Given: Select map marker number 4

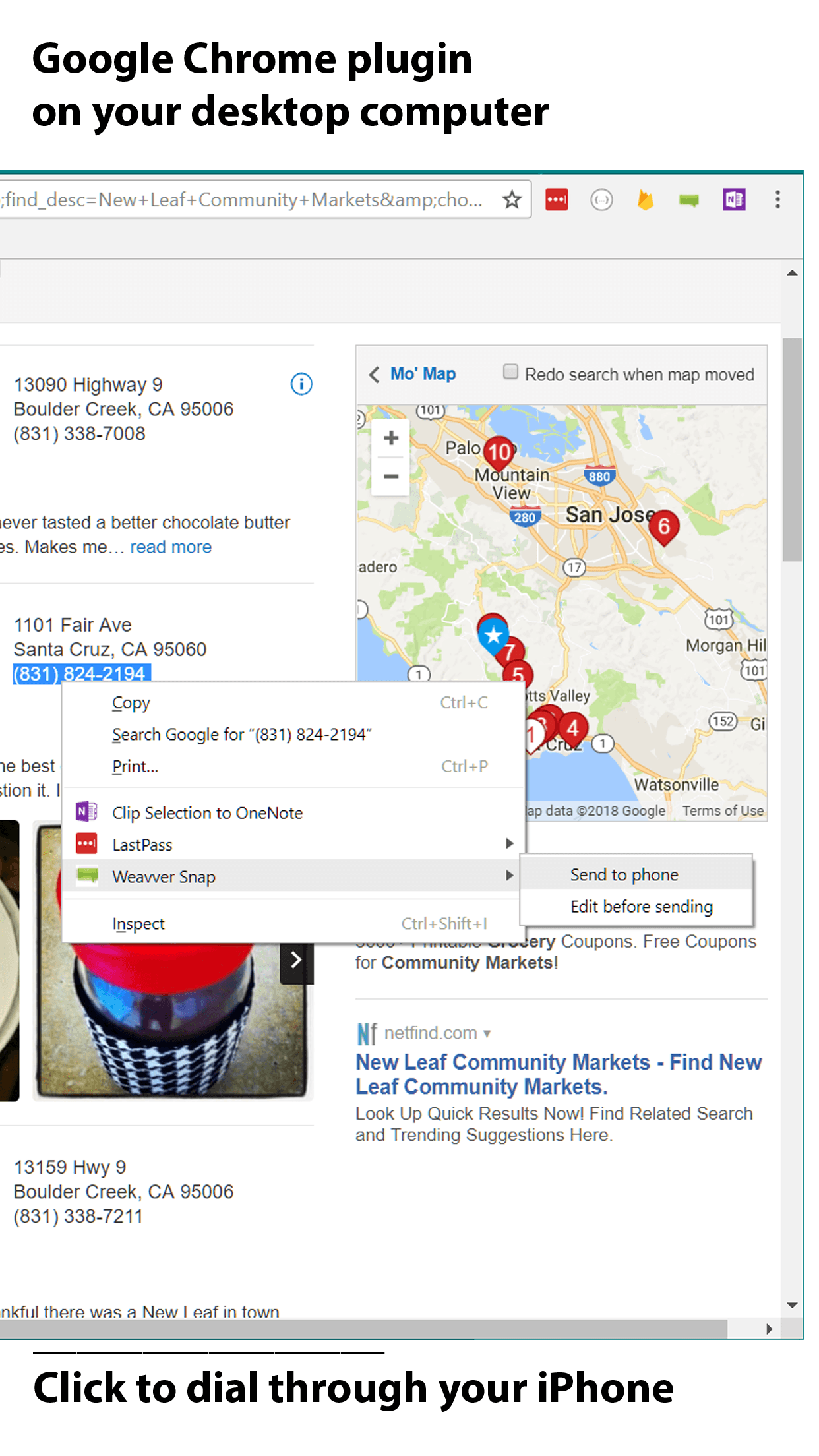Looking at the screenshot, I should 573,728.
